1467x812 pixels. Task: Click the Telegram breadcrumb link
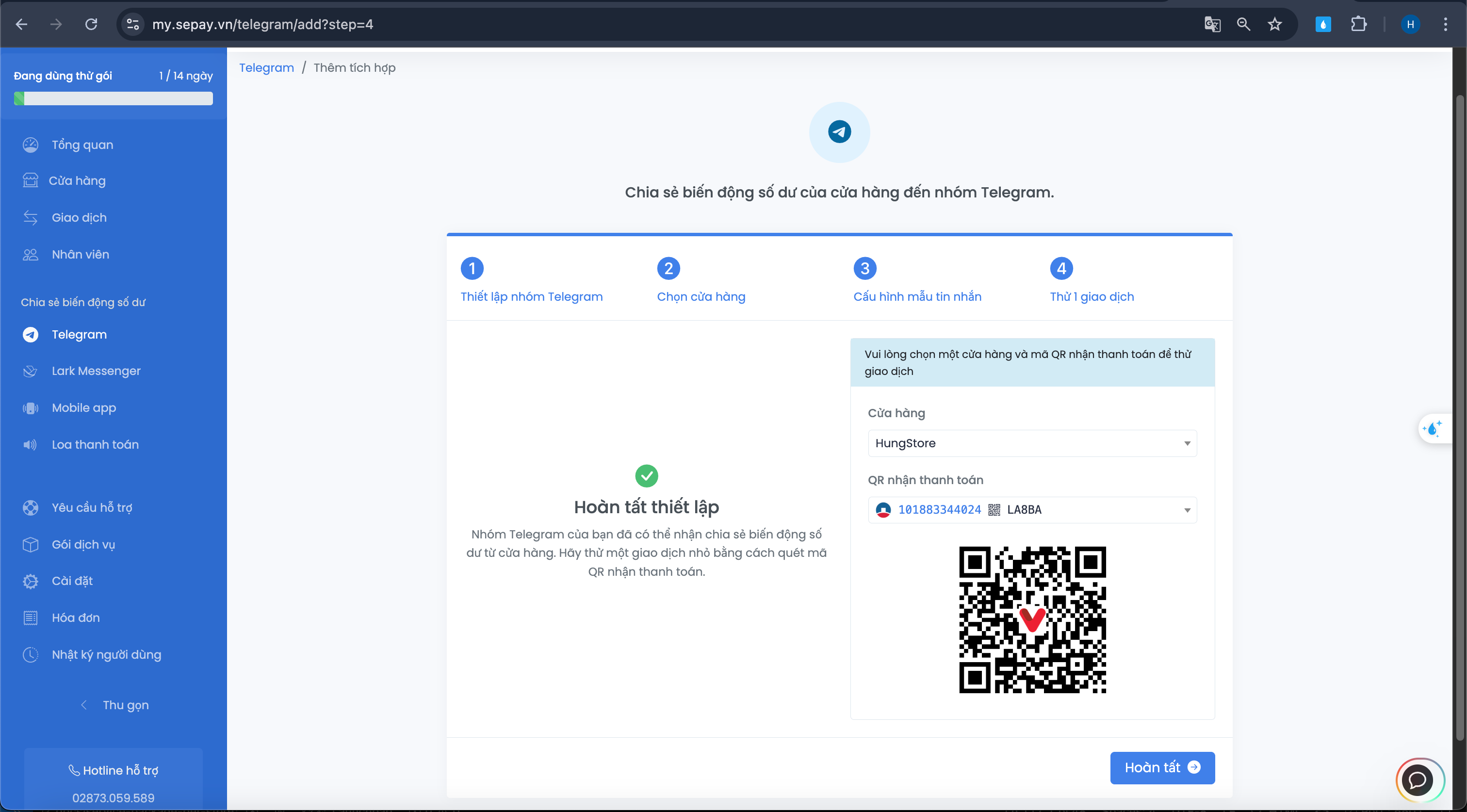click(x=266, y=68)
